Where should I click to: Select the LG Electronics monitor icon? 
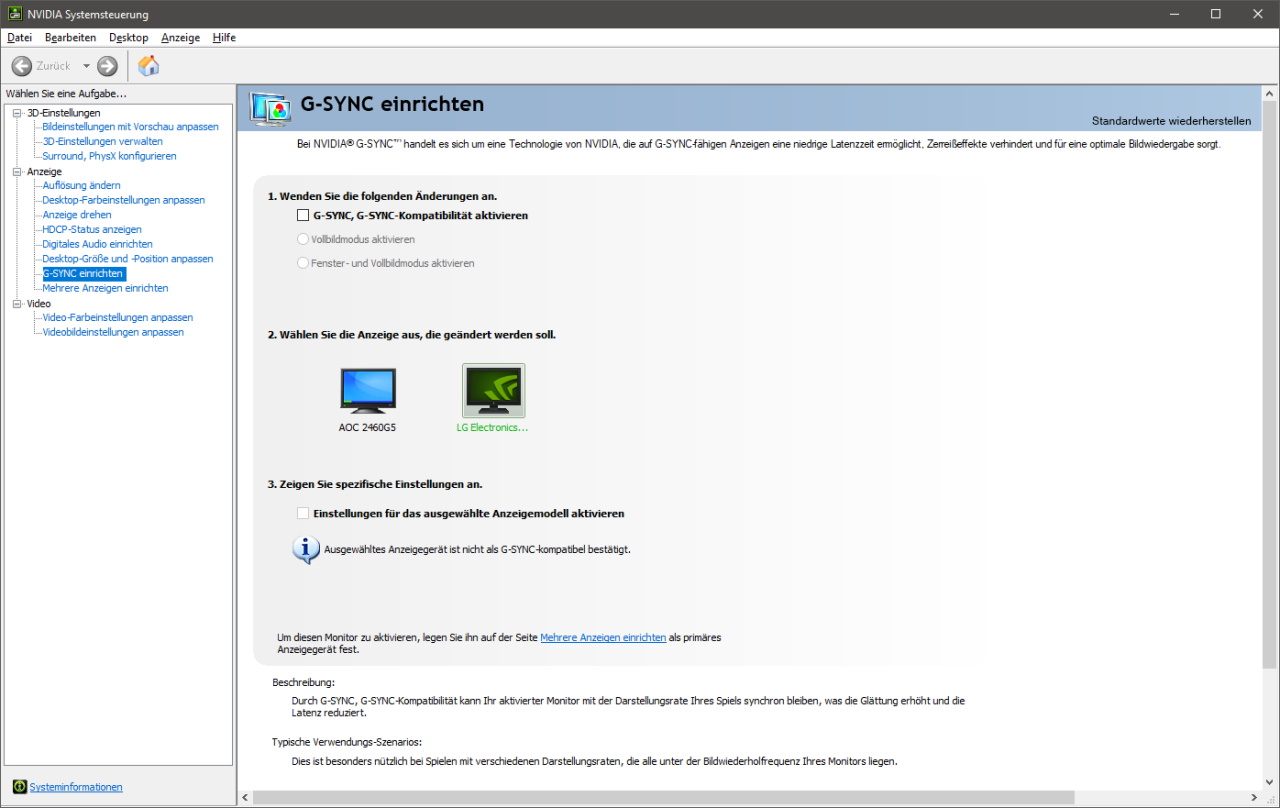[x=493, y=391]
